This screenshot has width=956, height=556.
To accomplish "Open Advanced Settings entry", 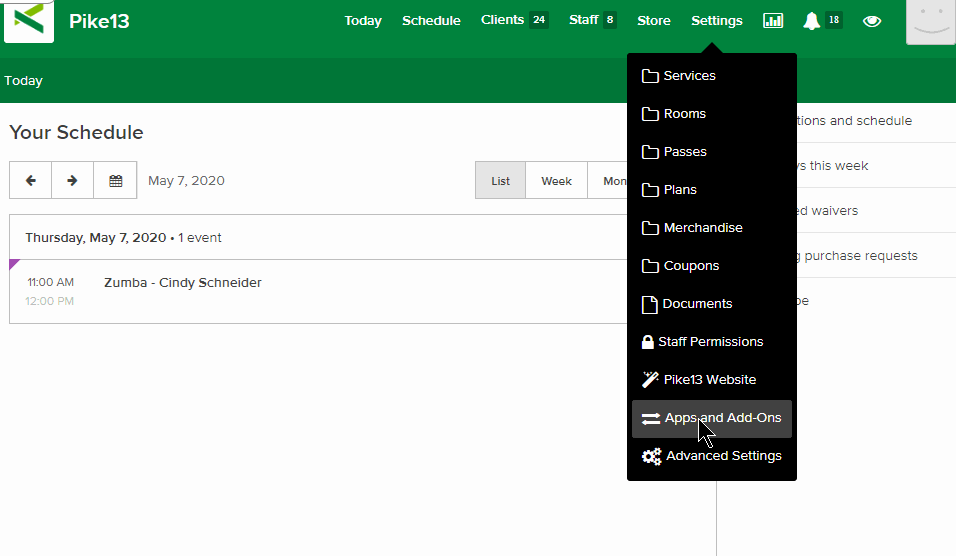I will tap(712, 456).
